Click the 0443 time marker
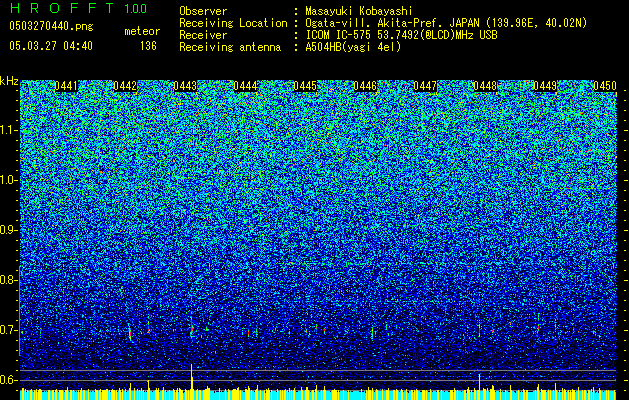Screen dimensions: 629x400 [186, 86]
